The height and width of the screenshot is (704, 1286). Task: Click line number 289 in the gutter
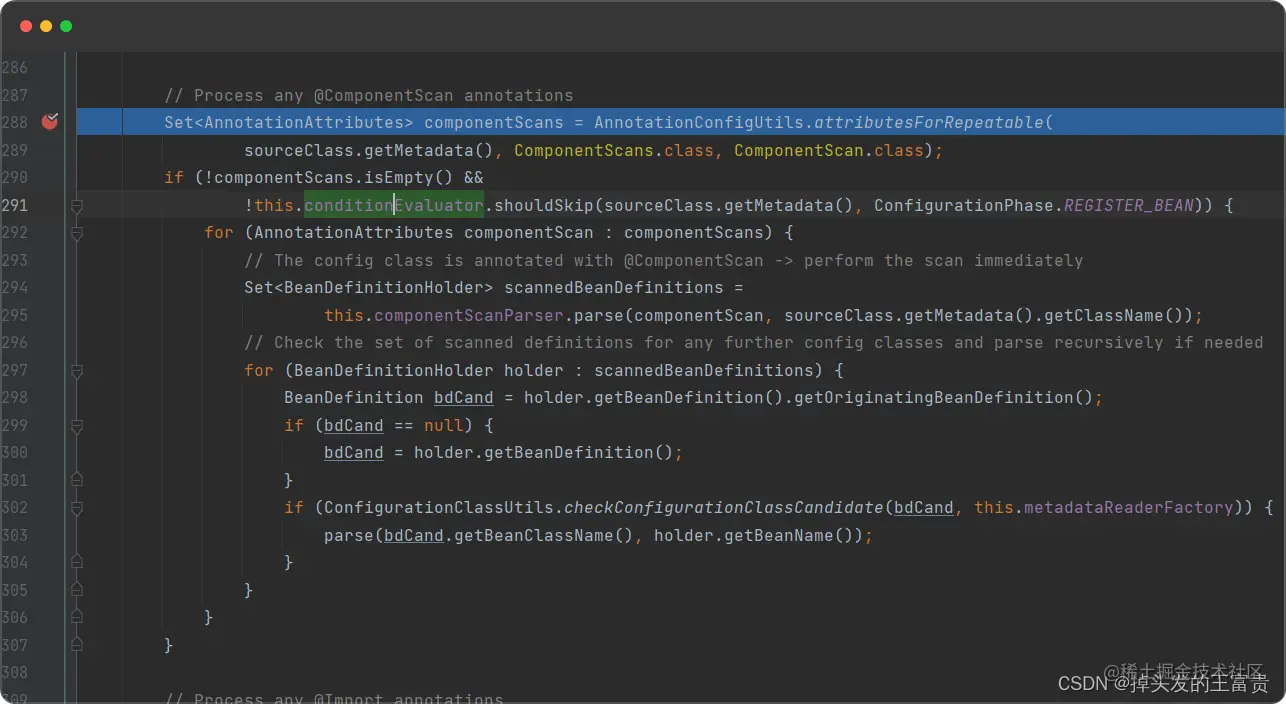15,151
